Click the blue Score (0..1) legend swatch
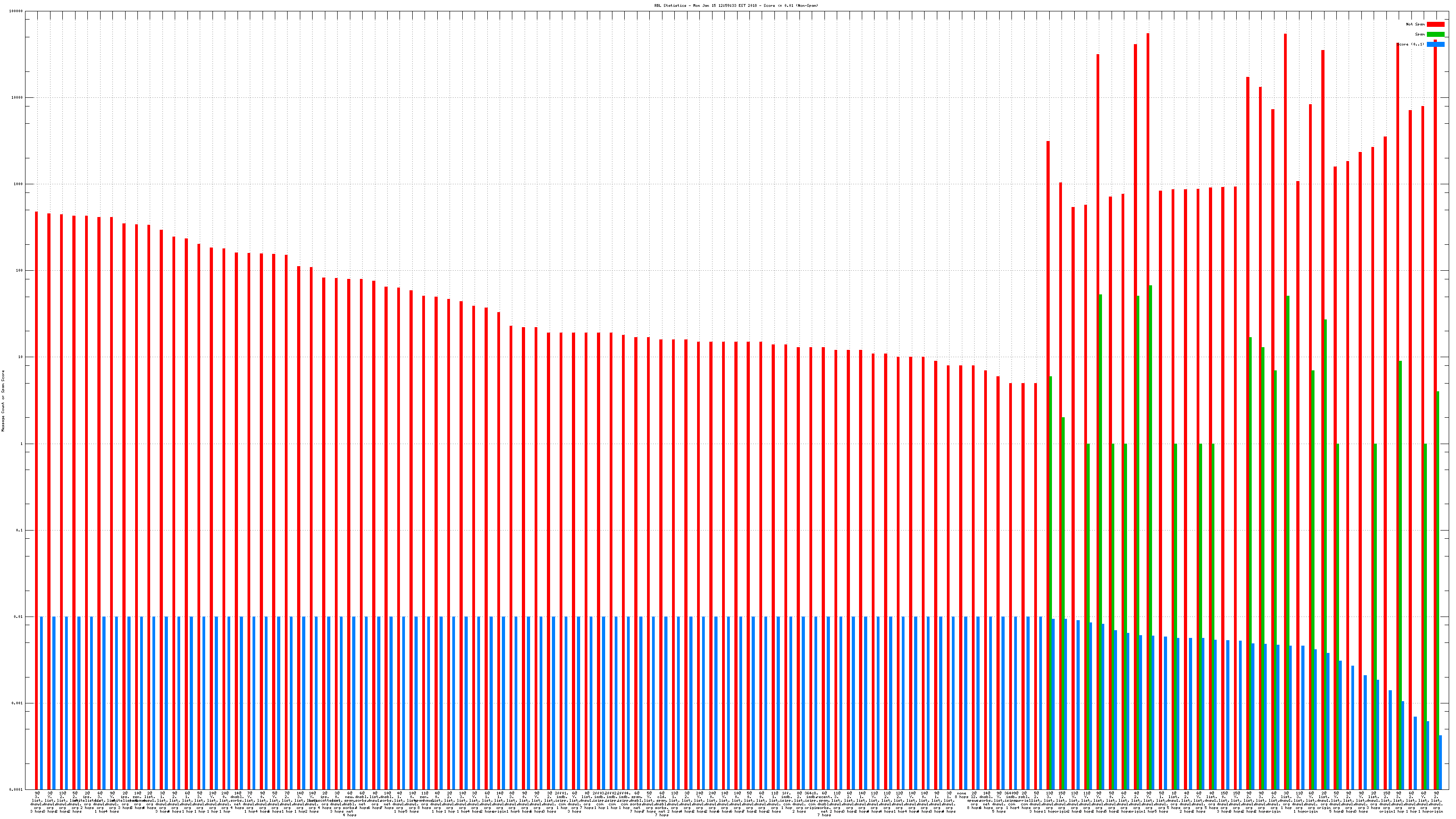The image size is (1456, 819). pos(1435,44)
